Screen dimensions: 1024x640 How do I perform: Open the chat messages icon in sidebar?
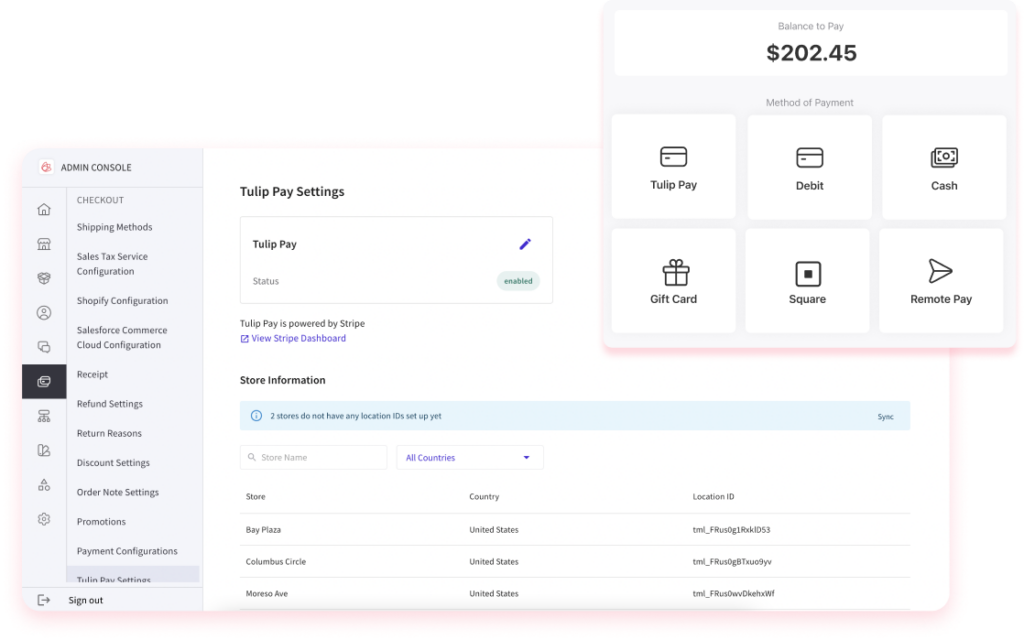[44, 347]
